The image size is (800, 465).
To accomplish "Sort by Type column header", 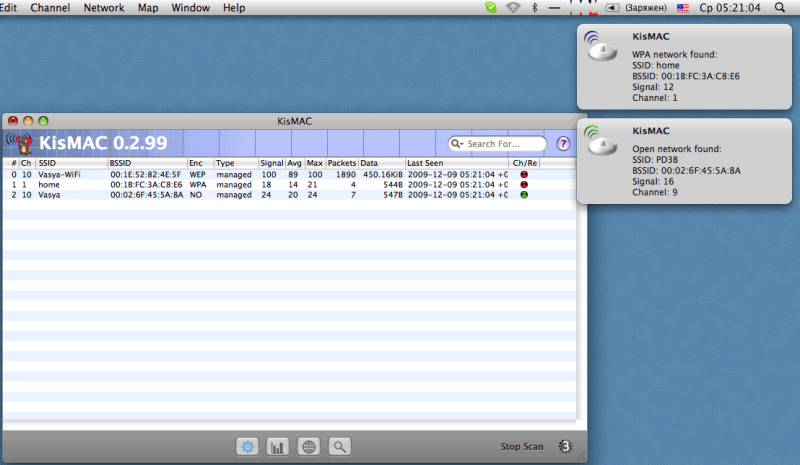I will (x=236, y=163).
